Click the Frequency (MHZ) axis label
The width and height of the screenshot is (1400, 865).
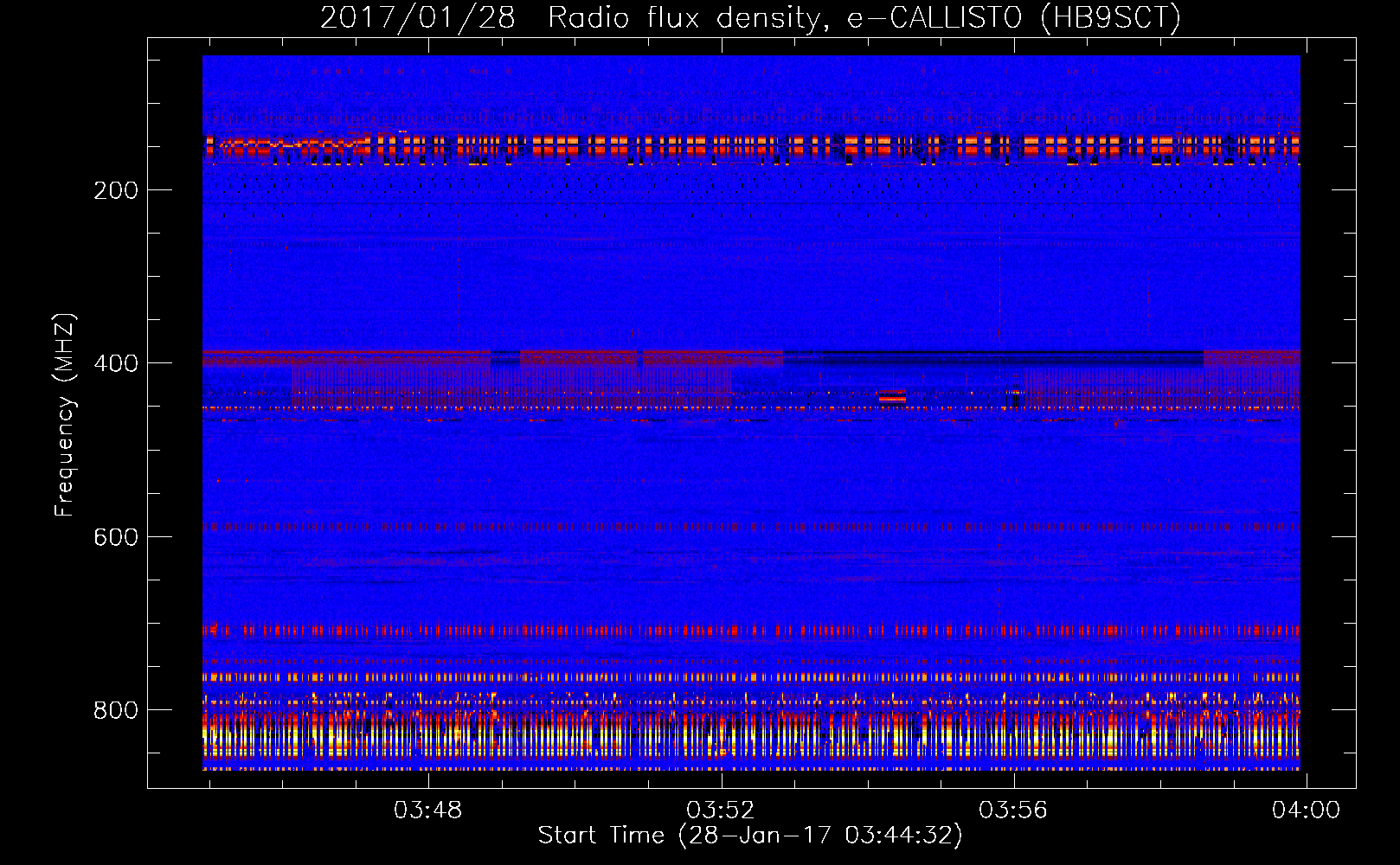click(x=65, y=415)
